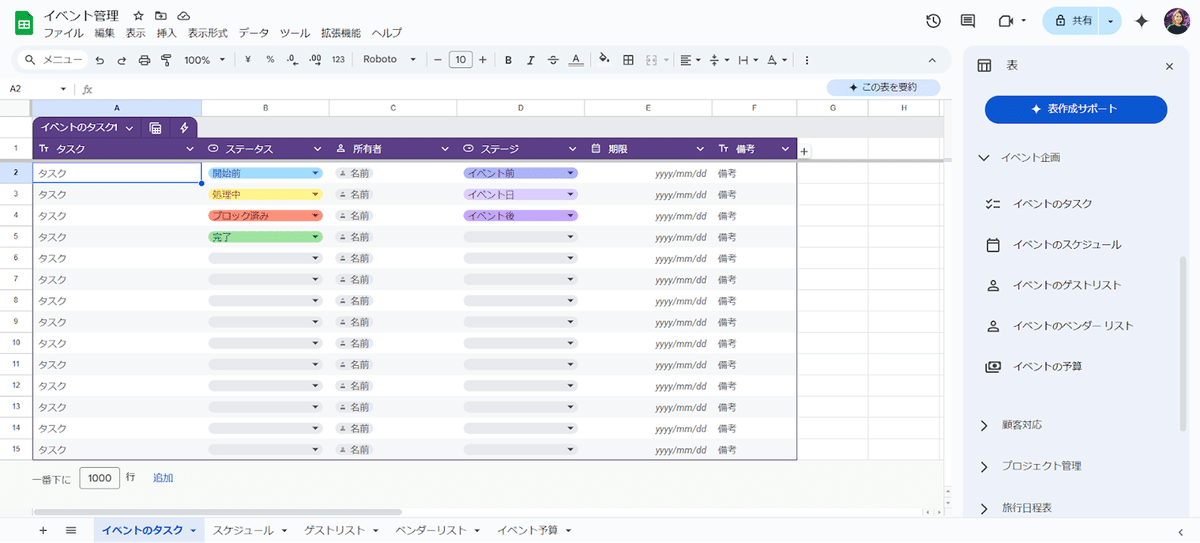
Task: Open the text color picker
Action: pos(576,60)
